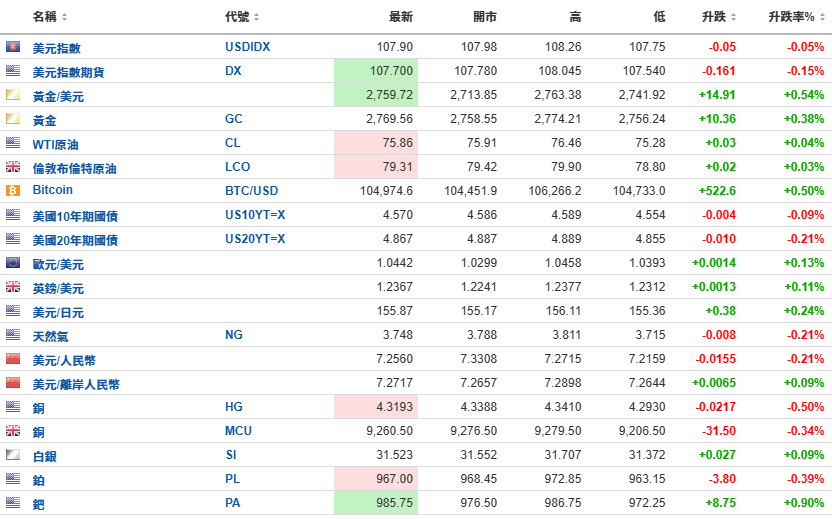Image resolution: width=832 pixels, height=519 pixels.
Task: Sort table by 代號 column arrows
Action: [x=256, y=17]
